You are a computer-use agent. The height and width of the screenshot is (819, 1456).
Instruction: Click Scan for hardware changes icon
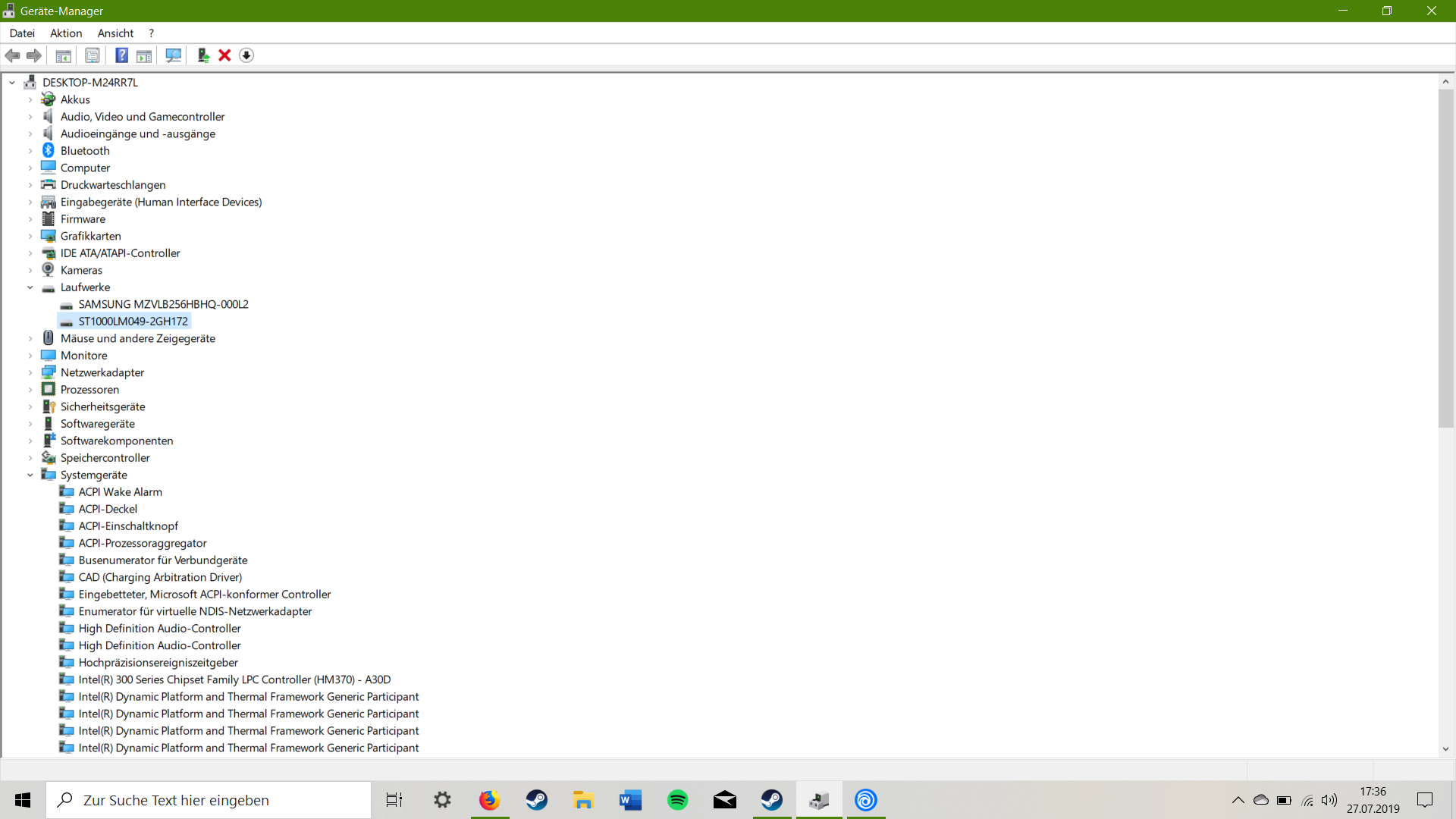(x=174, y=55)
